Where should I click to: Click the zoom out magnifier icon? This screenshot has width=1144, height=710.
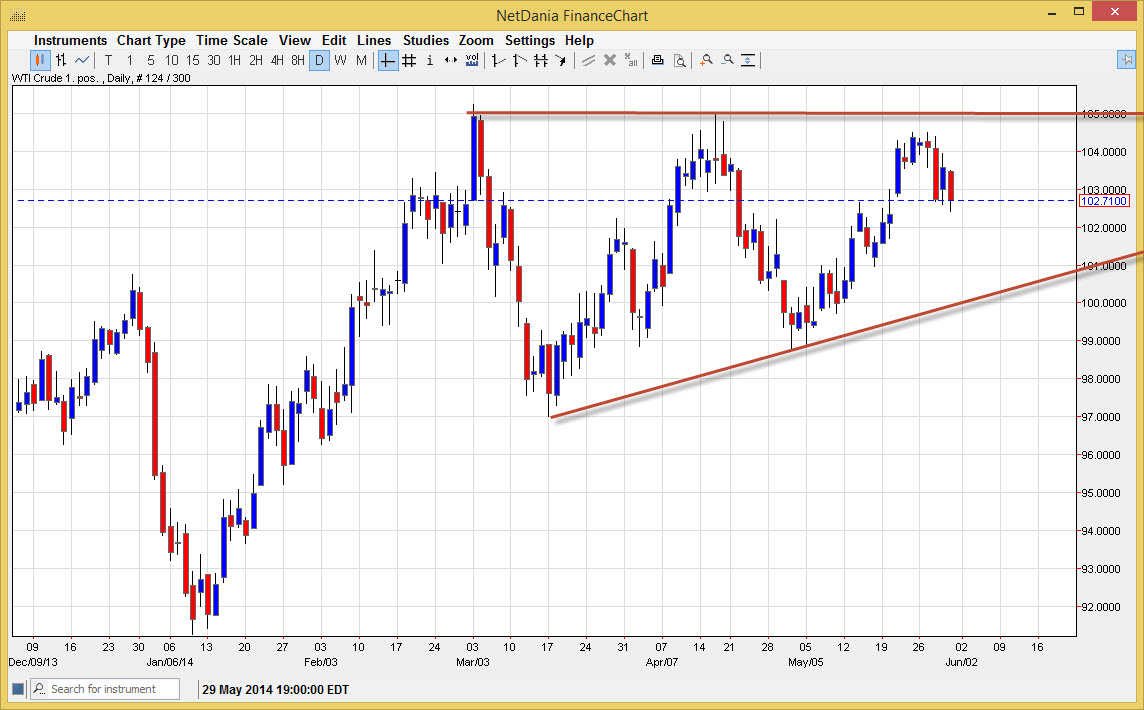pos(727,60)
